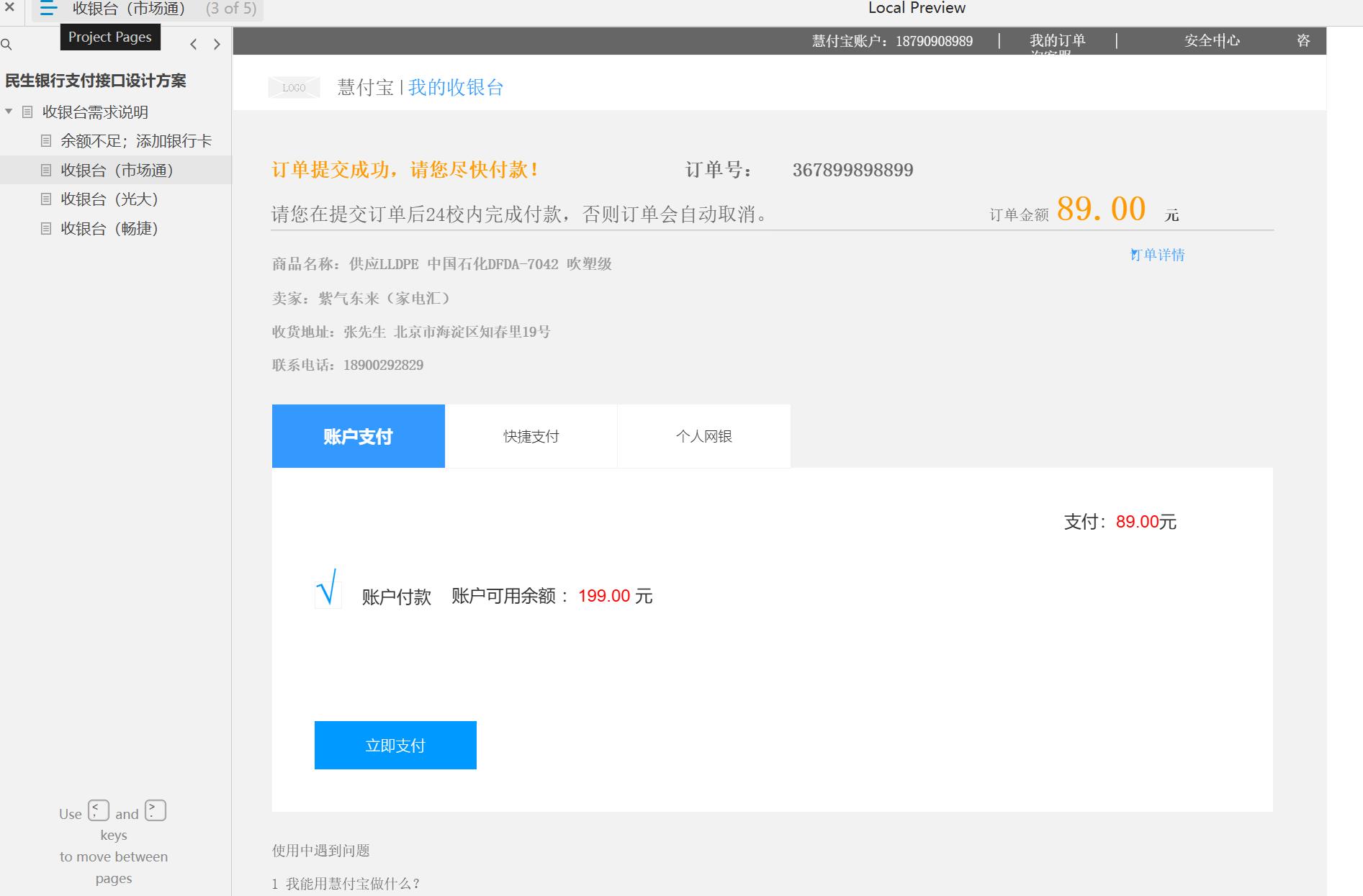
Task: Collapse the 收银台需求说明 tree node
Action: click(x=9, y=112)
